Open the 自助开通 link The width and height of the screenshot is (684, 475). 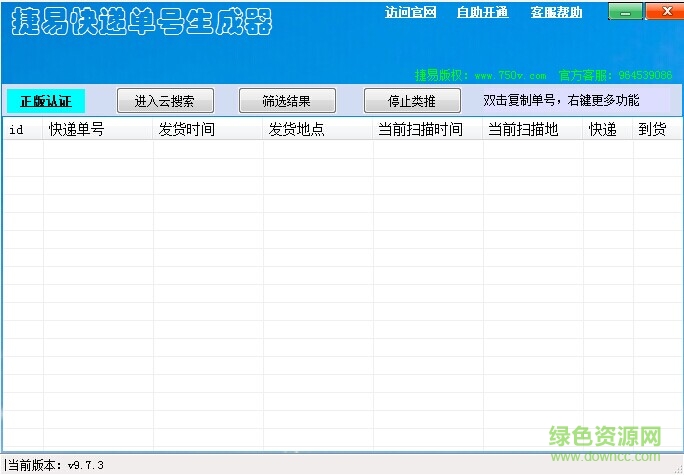482,12
